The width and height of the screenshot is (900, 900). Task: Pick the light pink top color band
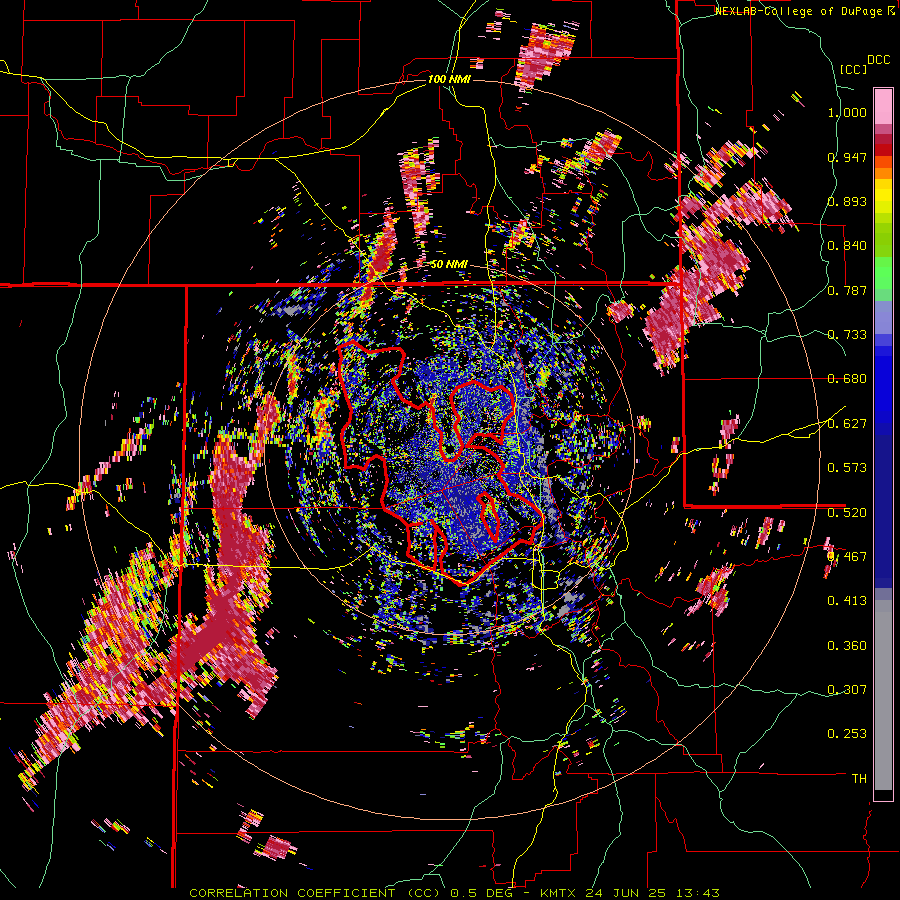883,106
